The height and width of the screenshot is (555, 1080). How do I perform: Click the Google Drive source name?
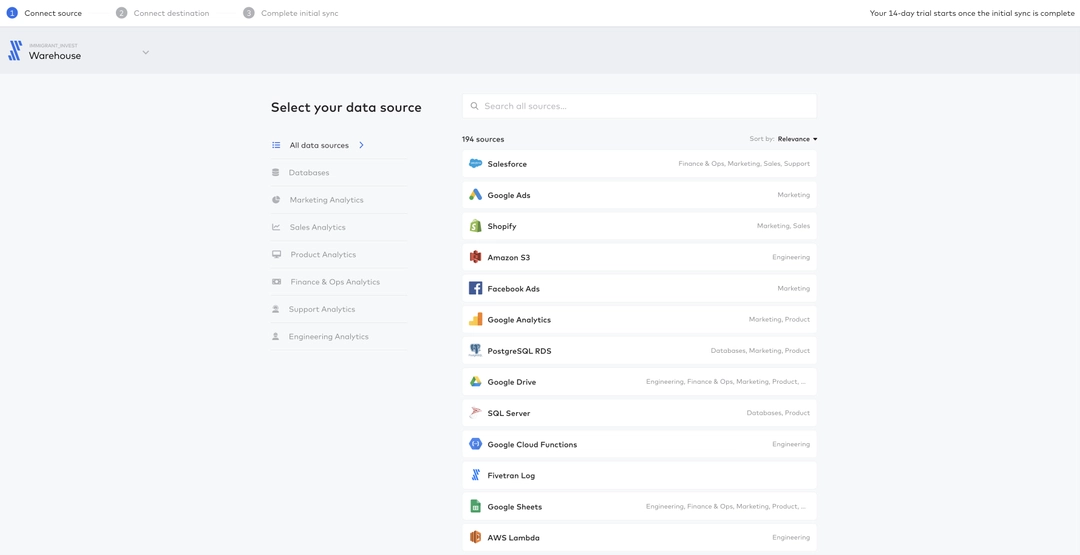[x=512, y=381]
